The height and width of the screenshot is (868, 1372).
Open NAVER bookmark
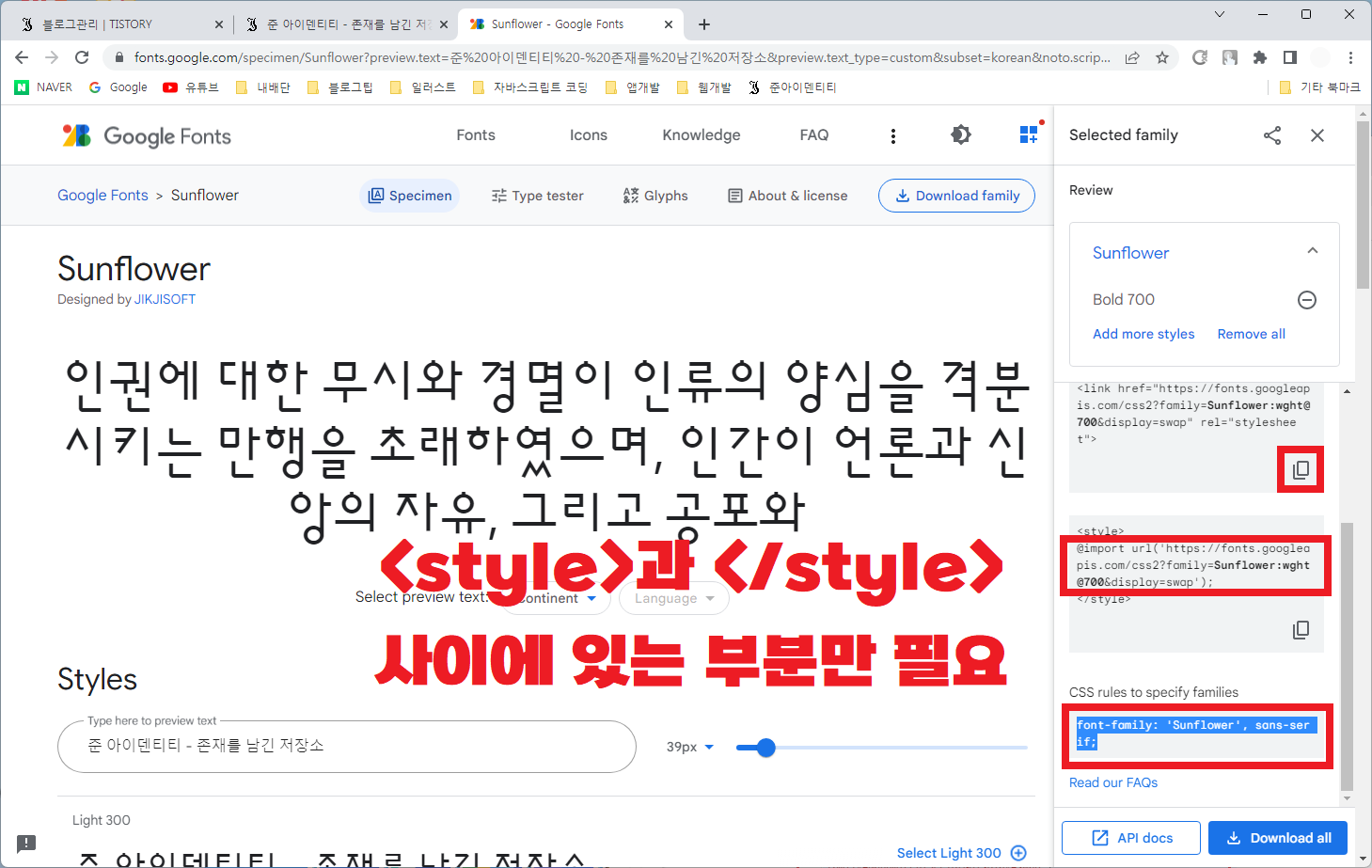[x=43, y=87]
